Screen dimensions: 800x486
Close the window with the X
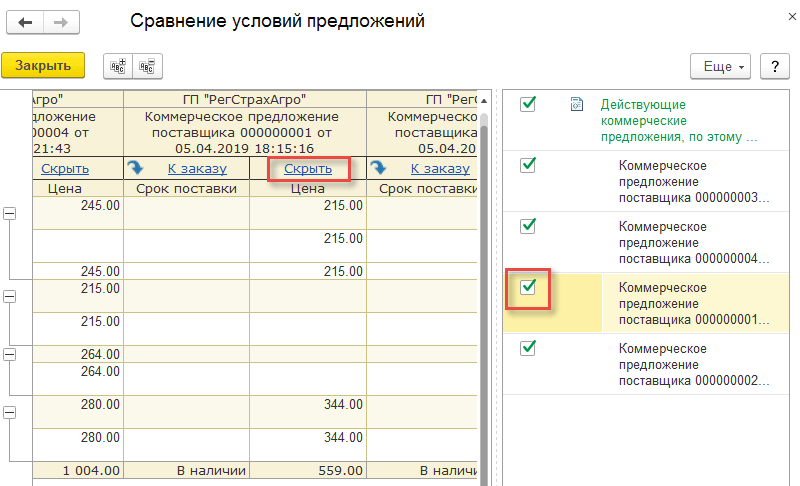(792, 17)
